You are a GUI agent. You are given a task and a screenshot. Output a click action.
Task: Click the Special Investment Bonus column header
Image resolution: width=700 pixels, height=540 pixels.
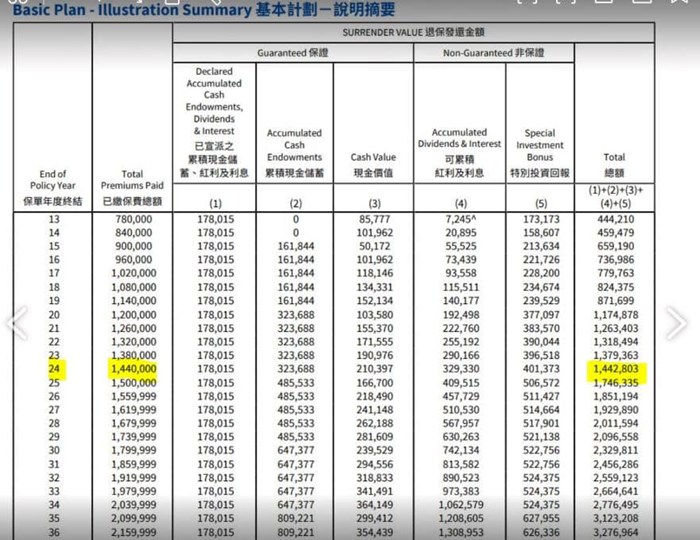point(540,152)
